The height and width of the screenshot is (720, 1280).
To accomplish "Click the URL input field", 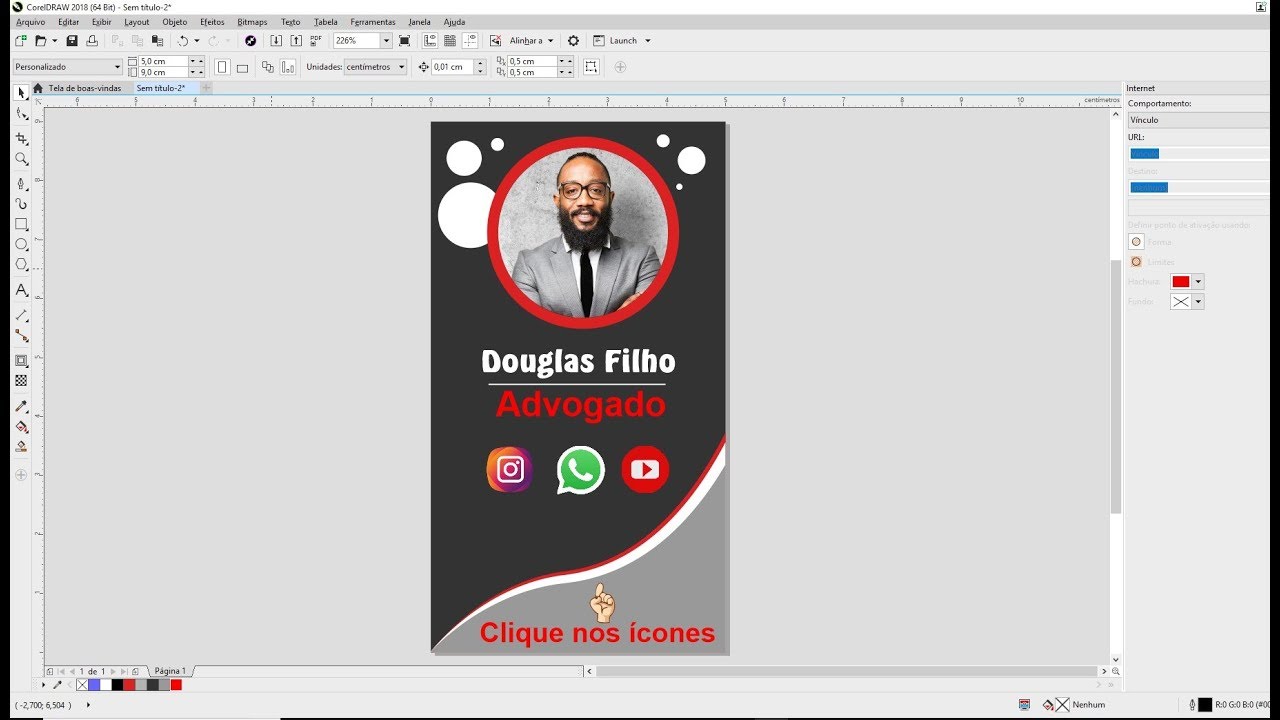I will (x=1199, y=153).
